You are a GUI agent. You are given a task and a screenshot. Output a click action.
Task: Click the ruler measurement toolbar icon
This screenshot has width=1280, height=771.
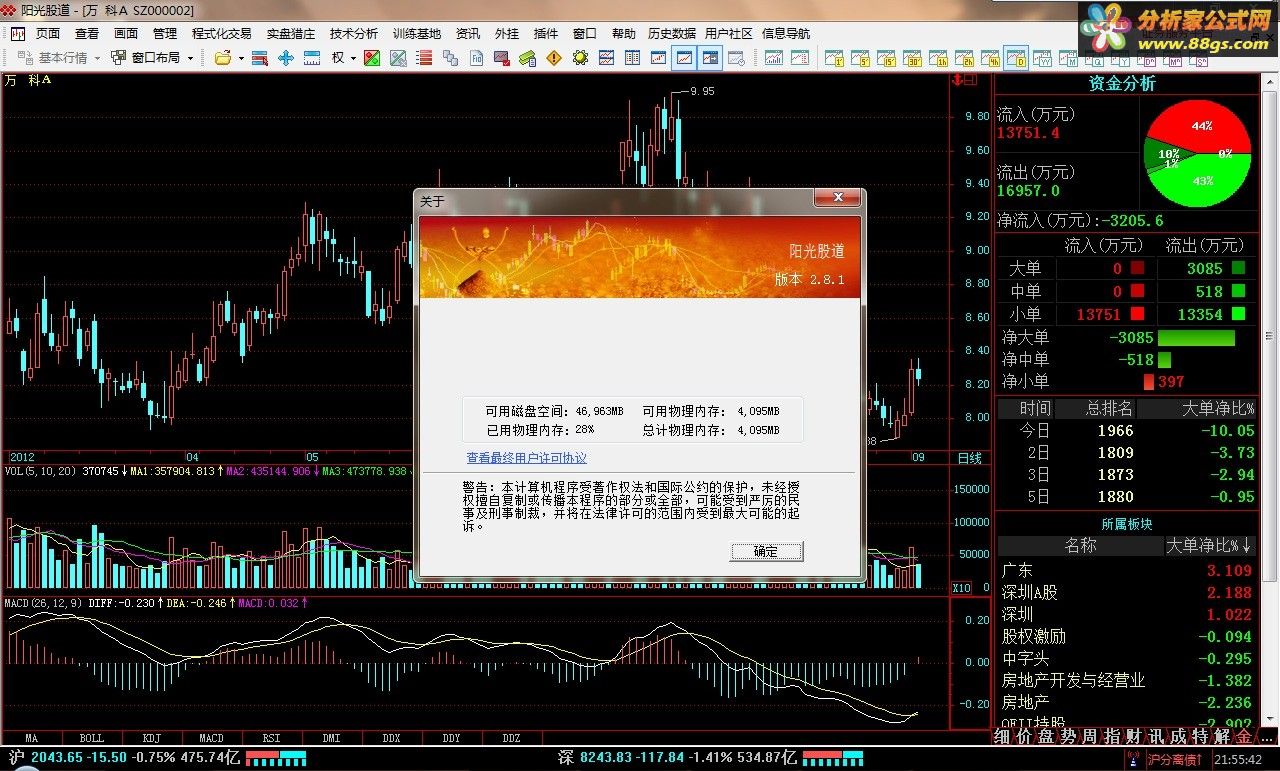click(x=312, y=58)
